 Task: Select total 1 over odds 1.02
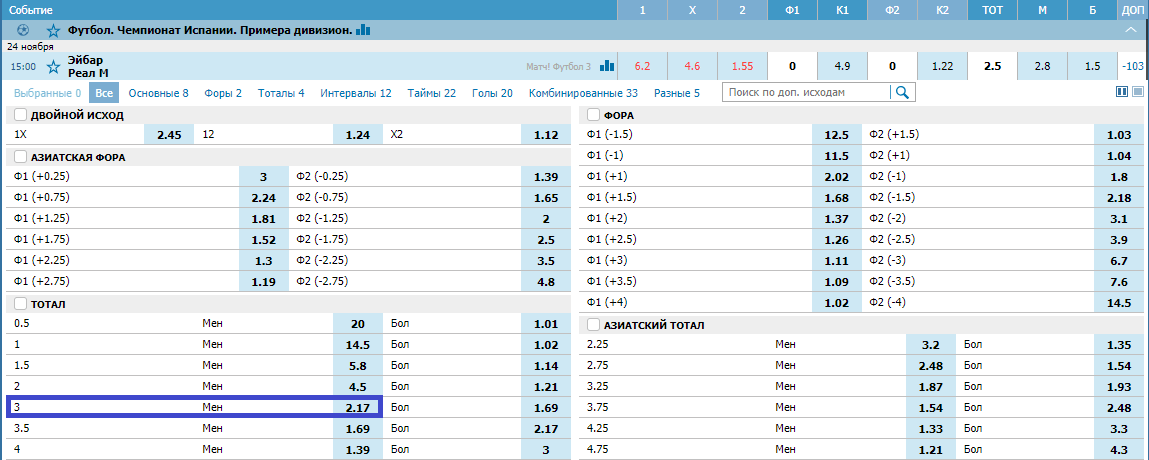pyautogui.click(x=546, y=344)
